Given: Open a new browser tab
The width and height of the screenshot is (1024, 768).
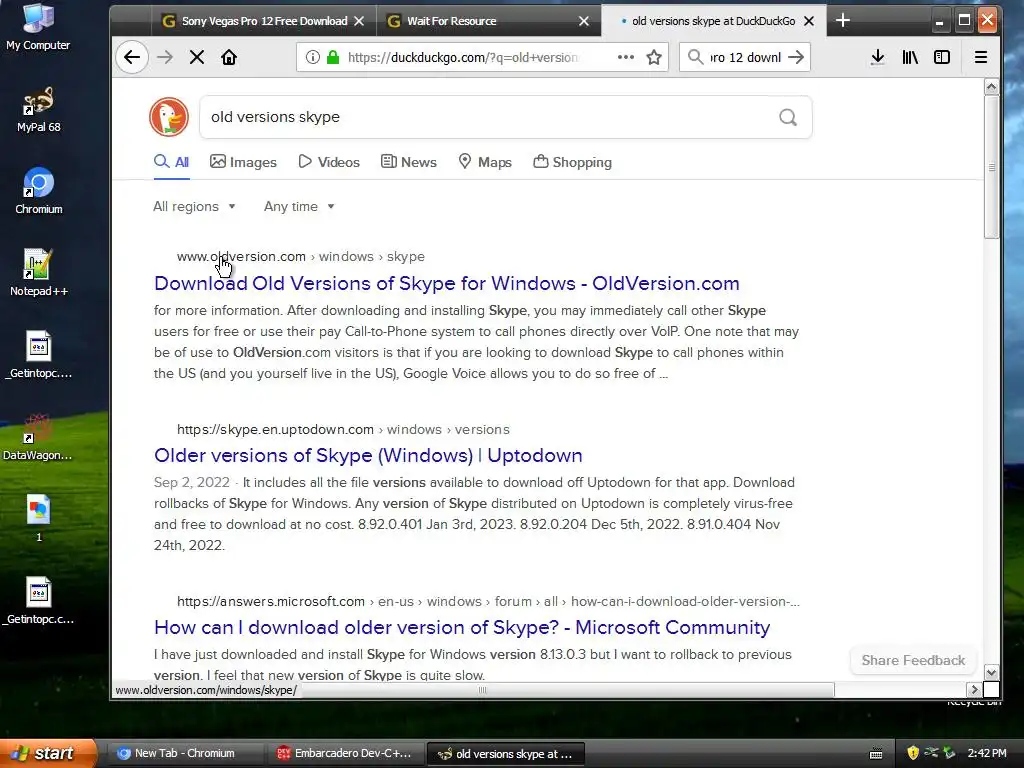Looking at the screenshot, I should [842, 20].
